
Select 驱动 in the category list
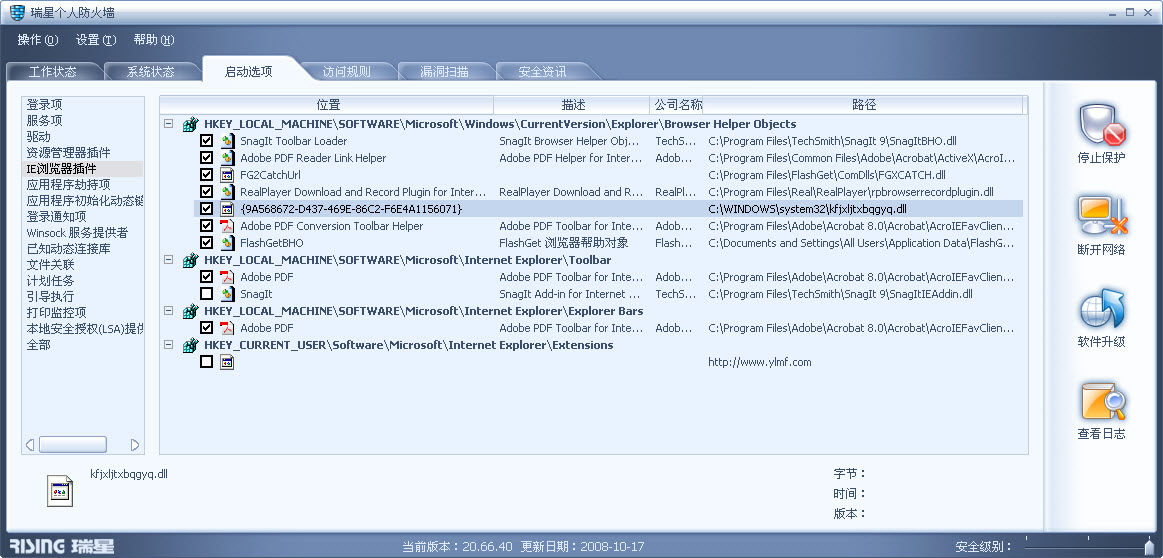coord(39,137)
